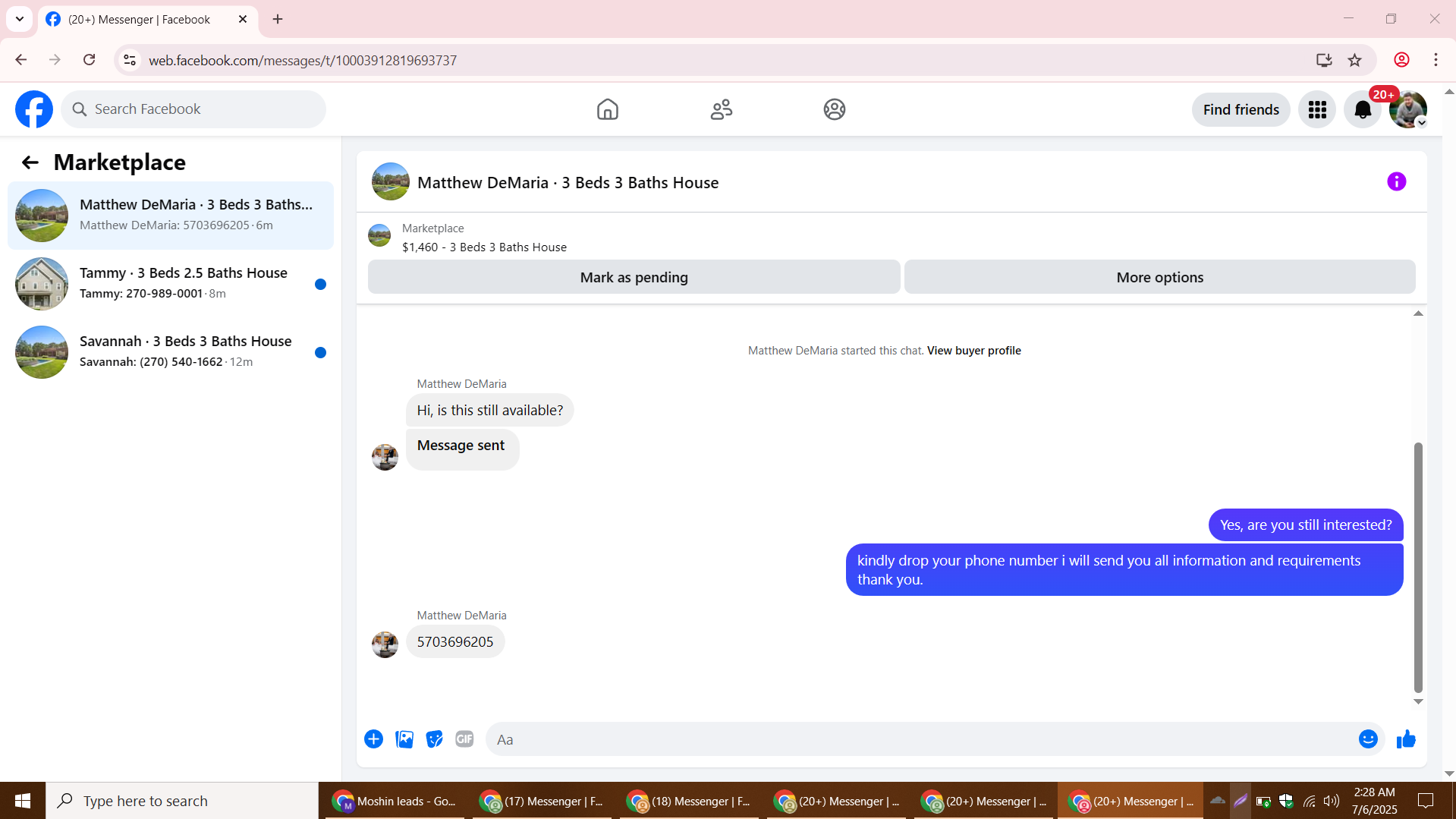The height and width of the screenshot is (819, 1456).
Task: Open the tab search dropdown arrow
Action: [20, 19]
